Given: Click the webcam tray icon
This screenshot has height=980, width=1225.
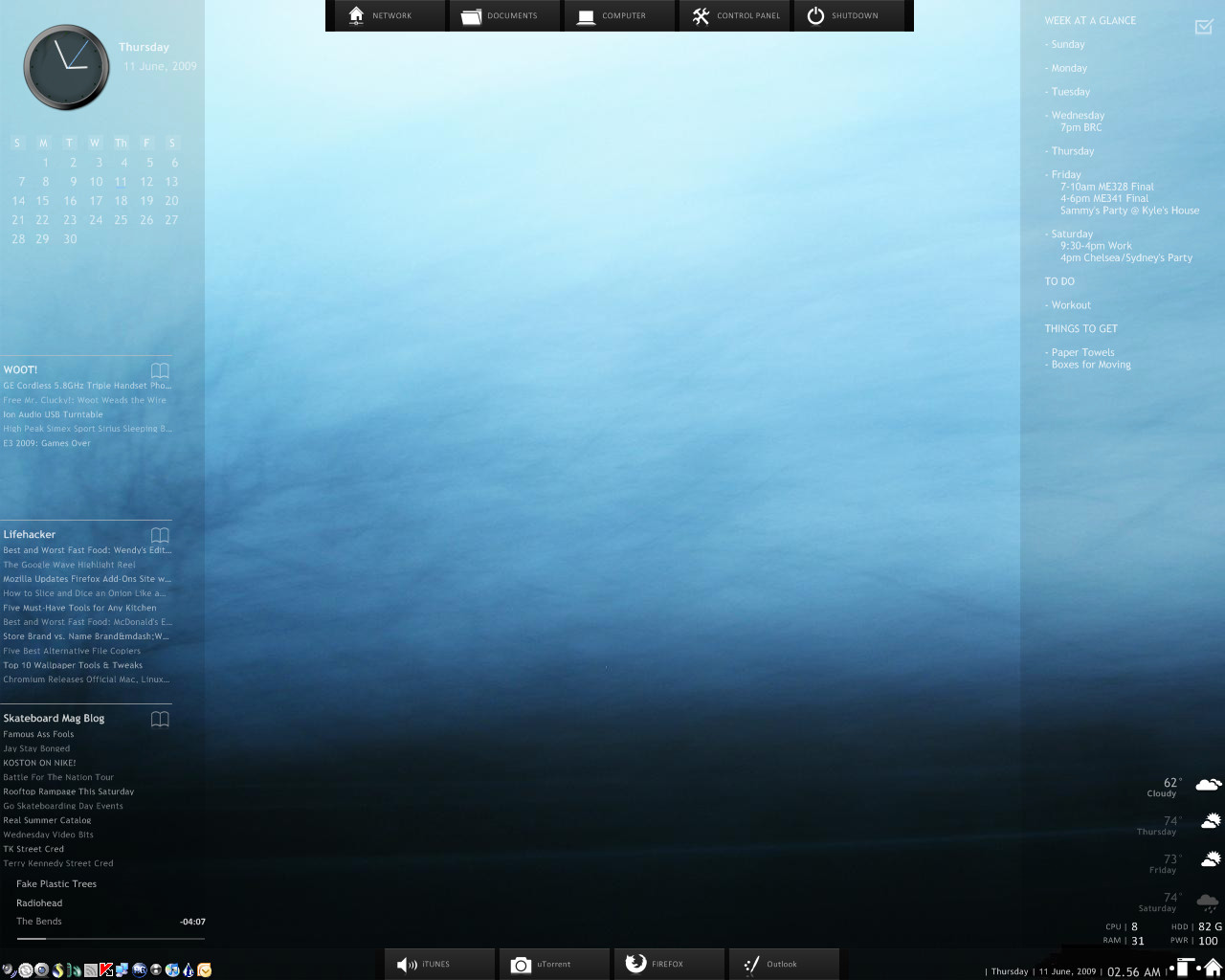Looking at the screenshot, I should click(41, 969).
